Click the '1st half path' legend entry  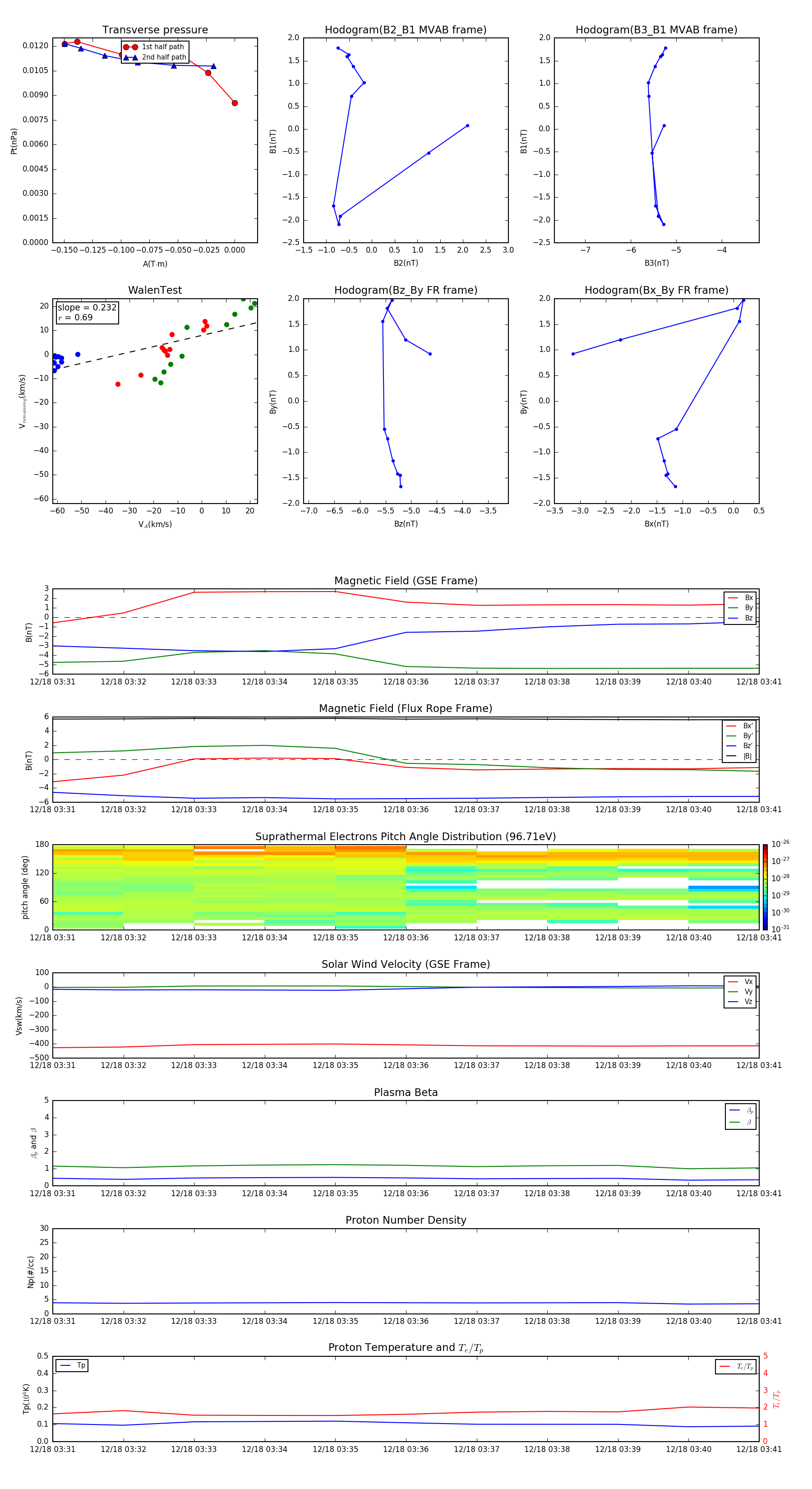[154, 47]
